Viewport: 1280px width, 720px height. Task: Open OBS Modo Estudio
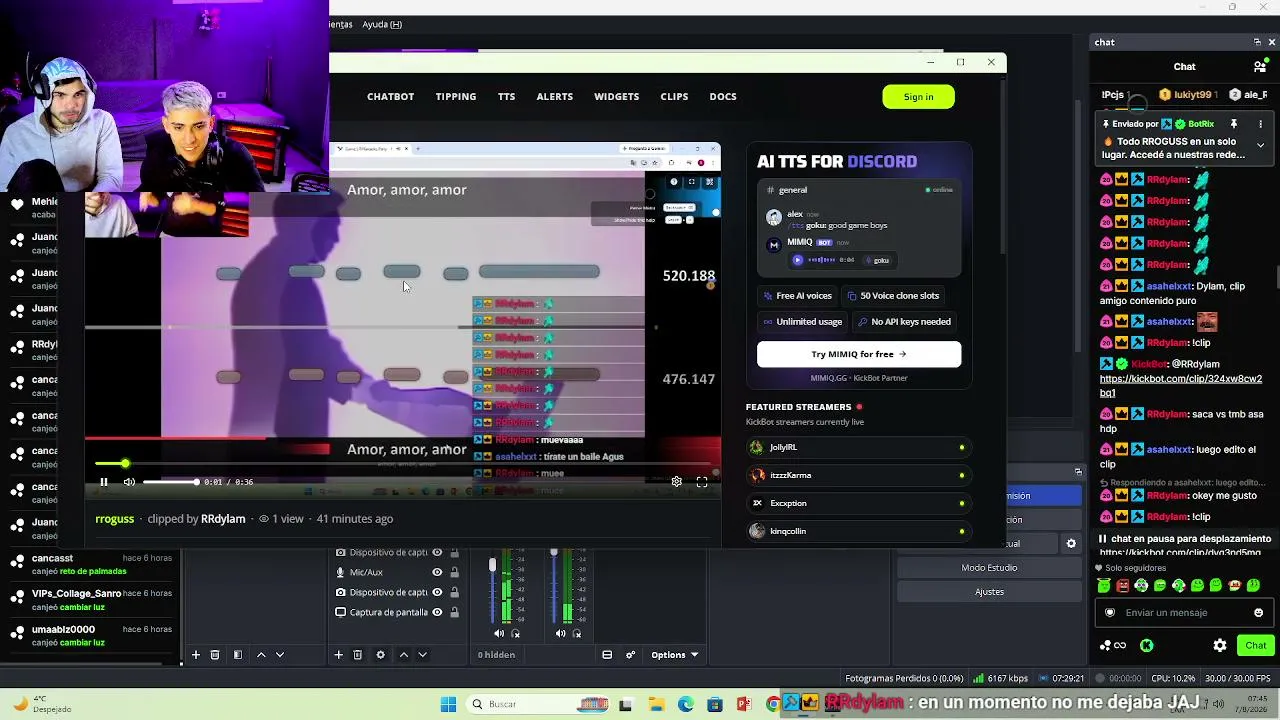(989, 568)
